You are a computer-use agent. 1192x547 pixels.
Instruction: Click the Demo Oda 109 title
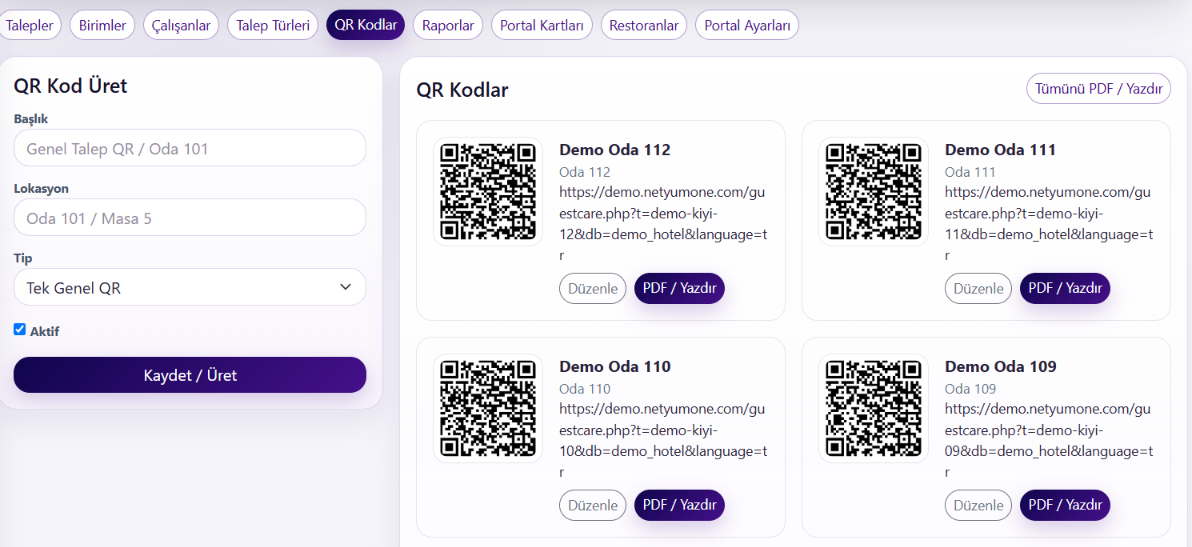tap(1000, 366)
